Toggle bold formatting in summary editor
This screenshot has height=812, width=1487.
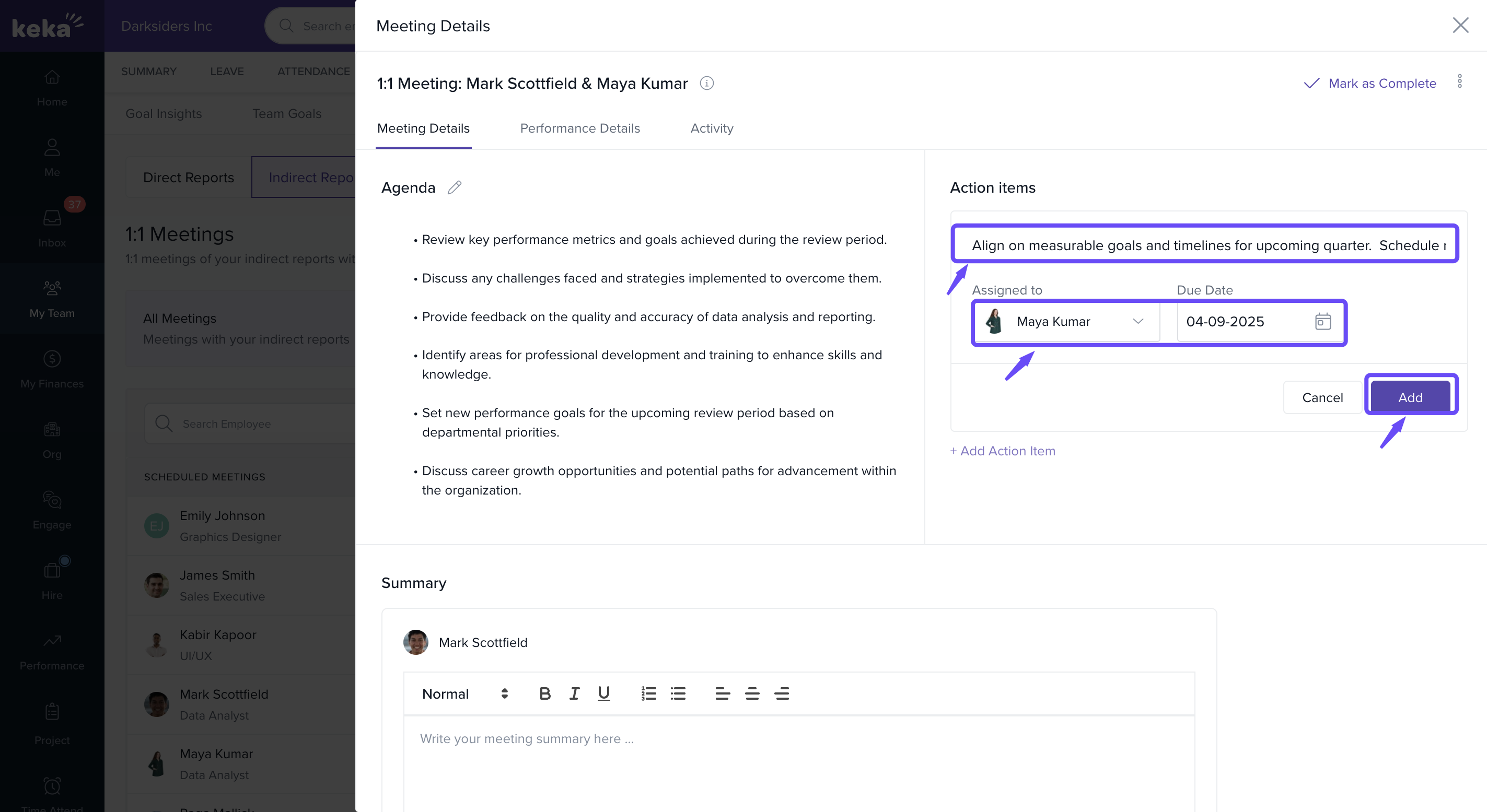[x=544, y=693]
